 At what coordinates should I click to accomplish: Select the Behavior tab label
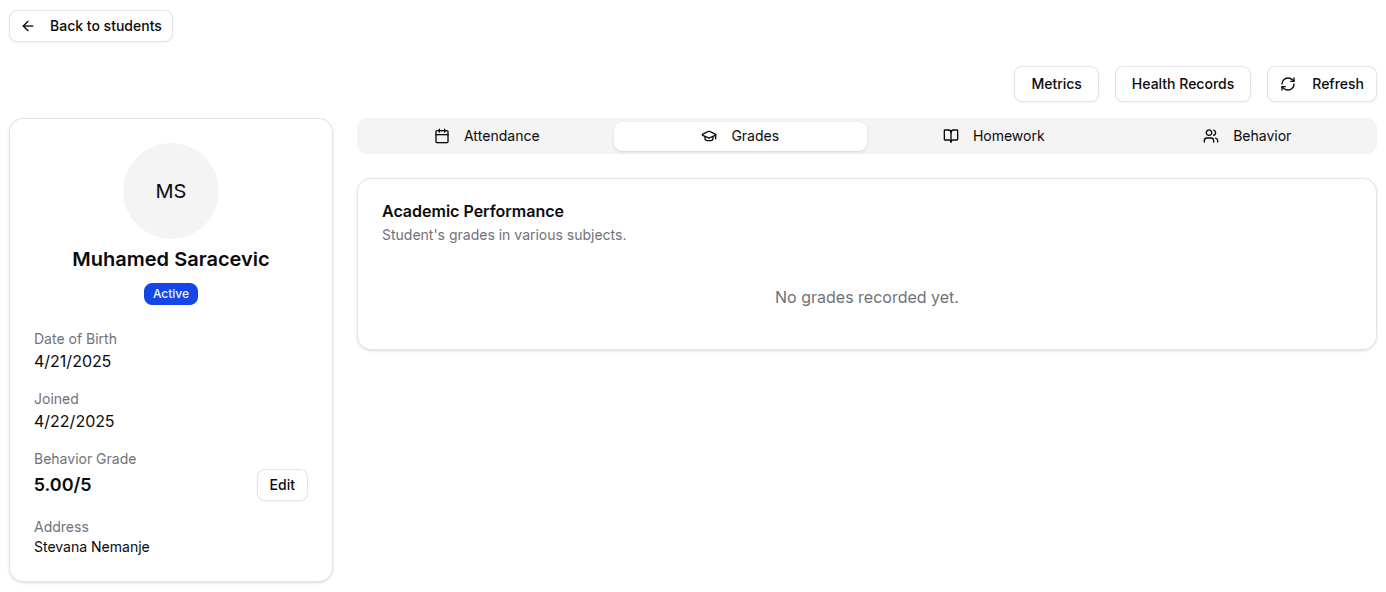click(x=1261, y=136)
